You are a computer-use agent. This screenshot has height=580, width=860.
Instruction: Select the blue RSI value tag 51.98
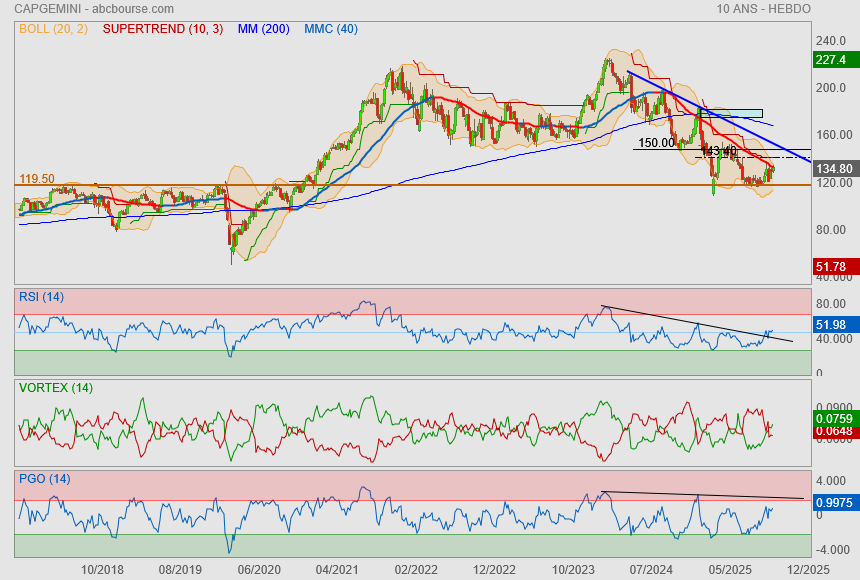(x=831, y=324)
